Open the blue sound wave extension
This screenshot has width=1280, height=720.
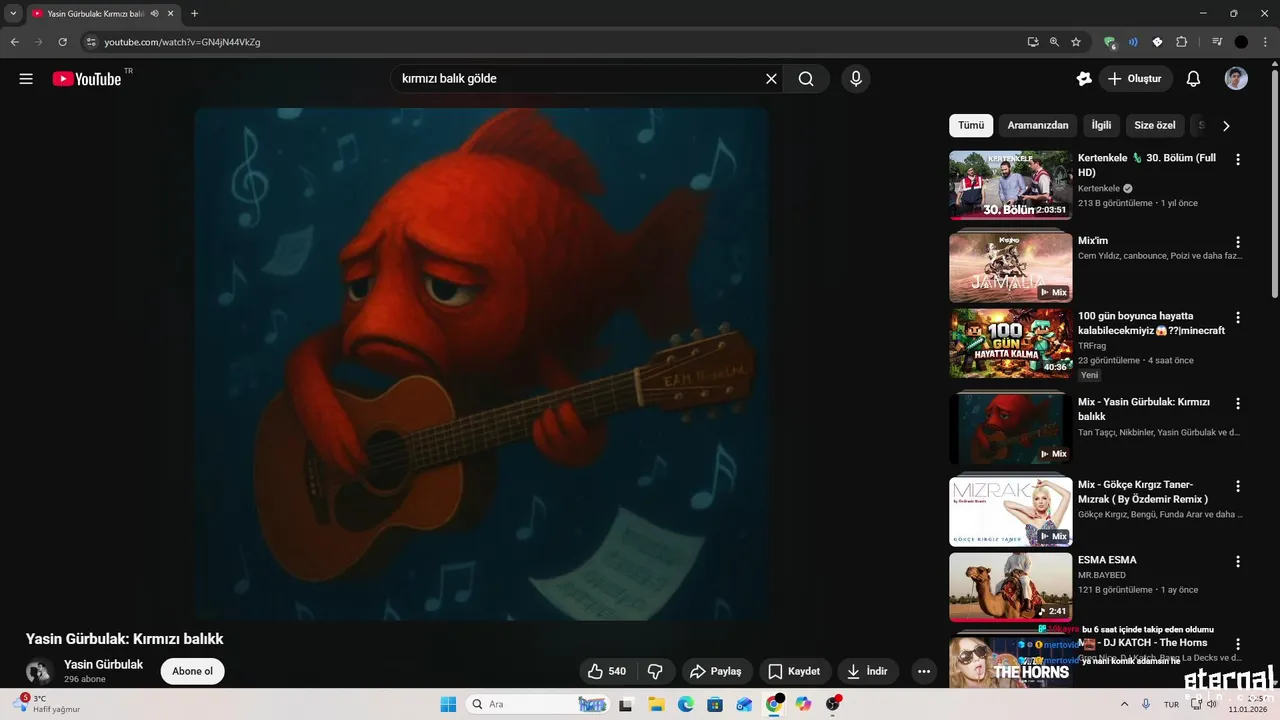coord(1133,42)
